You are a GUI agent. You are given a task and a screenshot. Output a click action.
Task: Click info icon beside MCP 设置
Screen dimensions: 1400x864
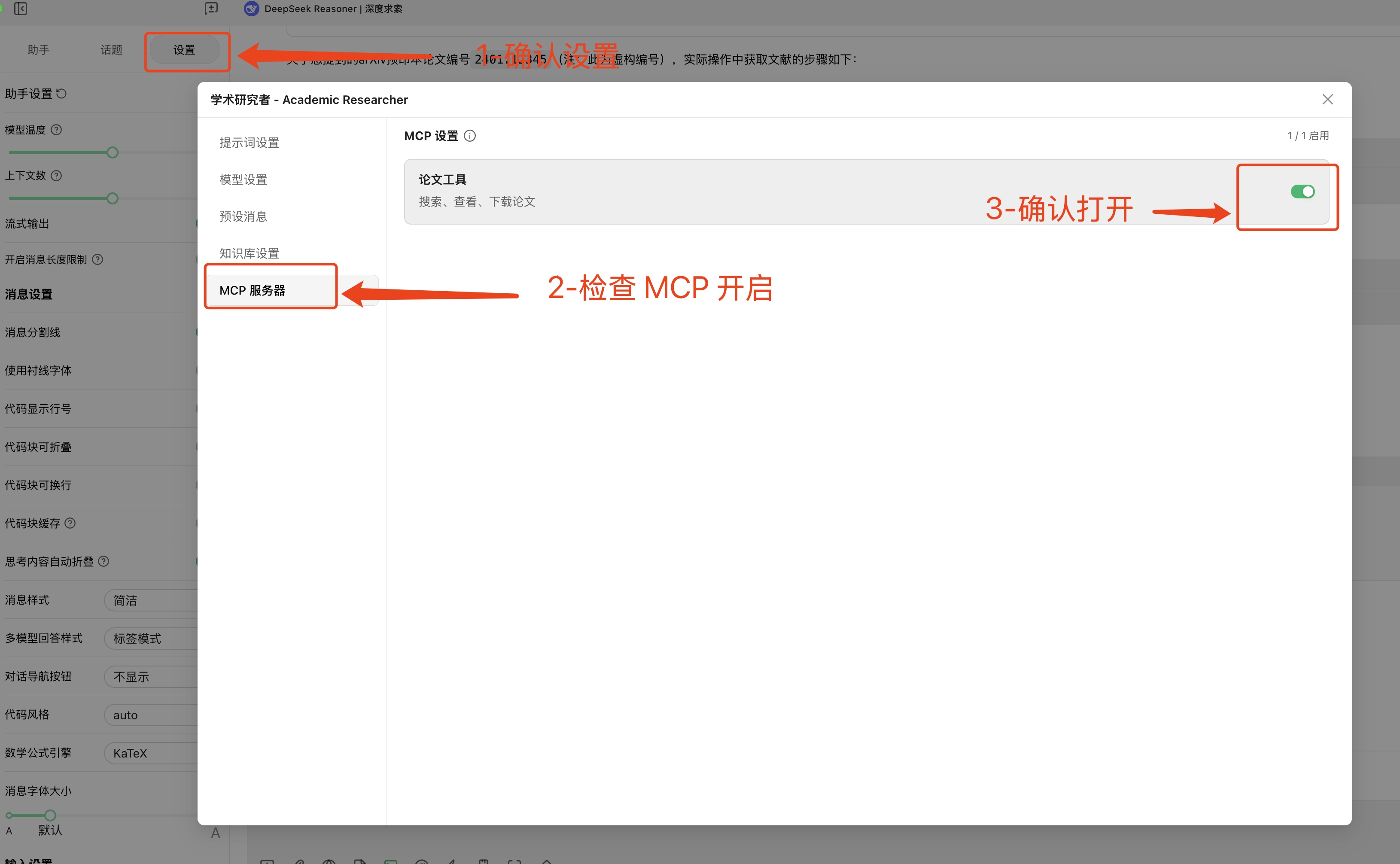tap(470, 135)
